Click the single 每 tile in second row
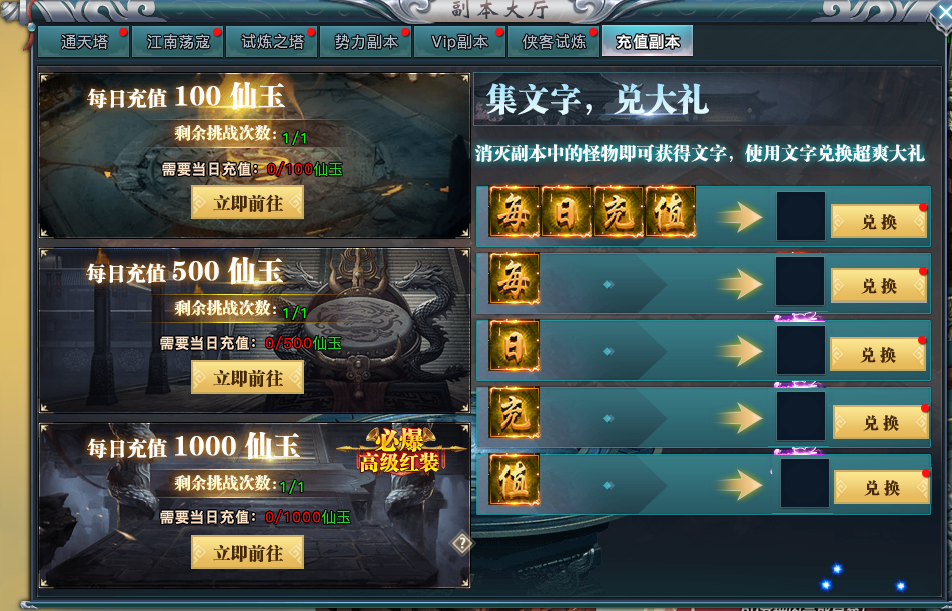This screenshot has height=611, width=952. [514, 279]
